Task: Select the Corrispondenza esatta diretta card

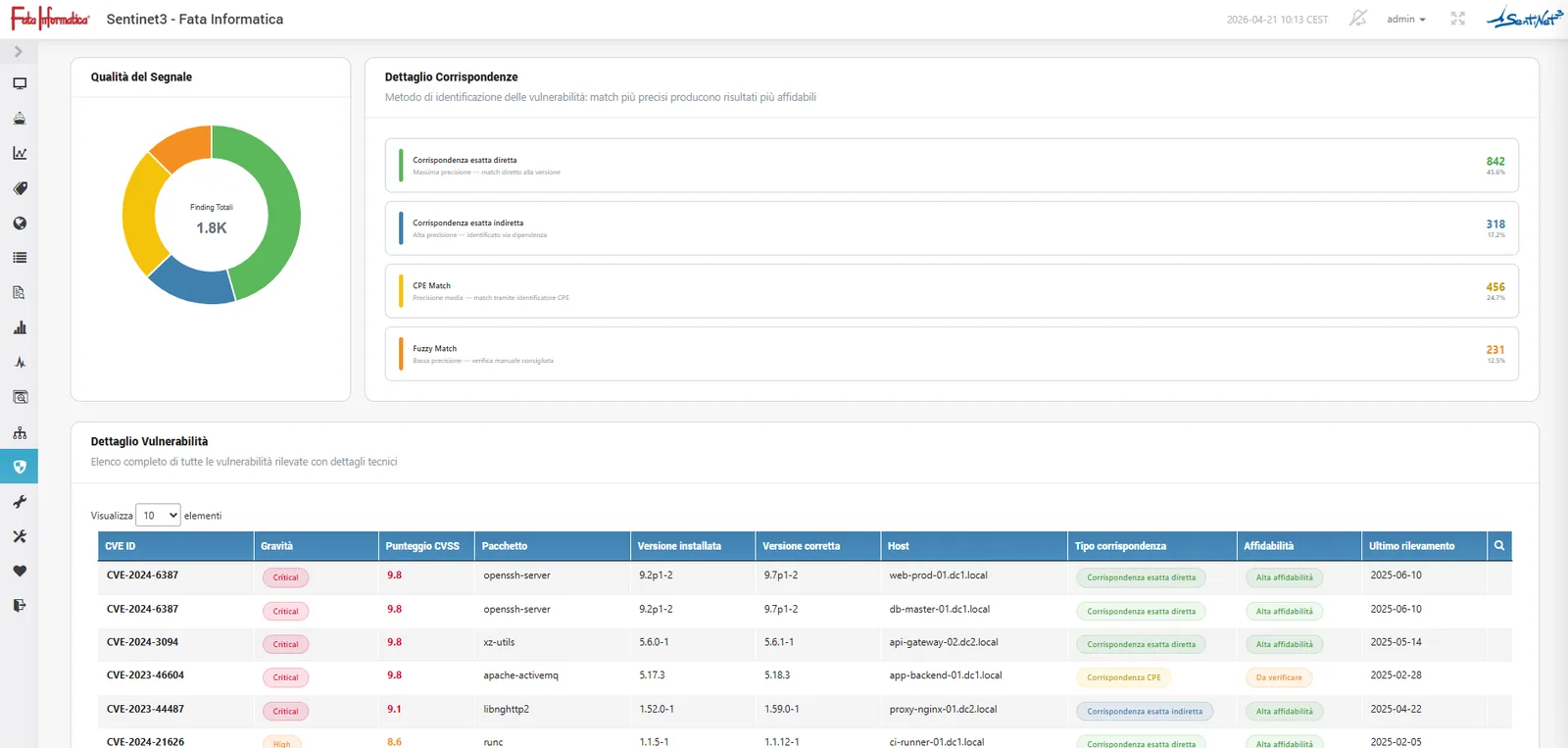Action: pyautogui.click(x=952, y=166)
